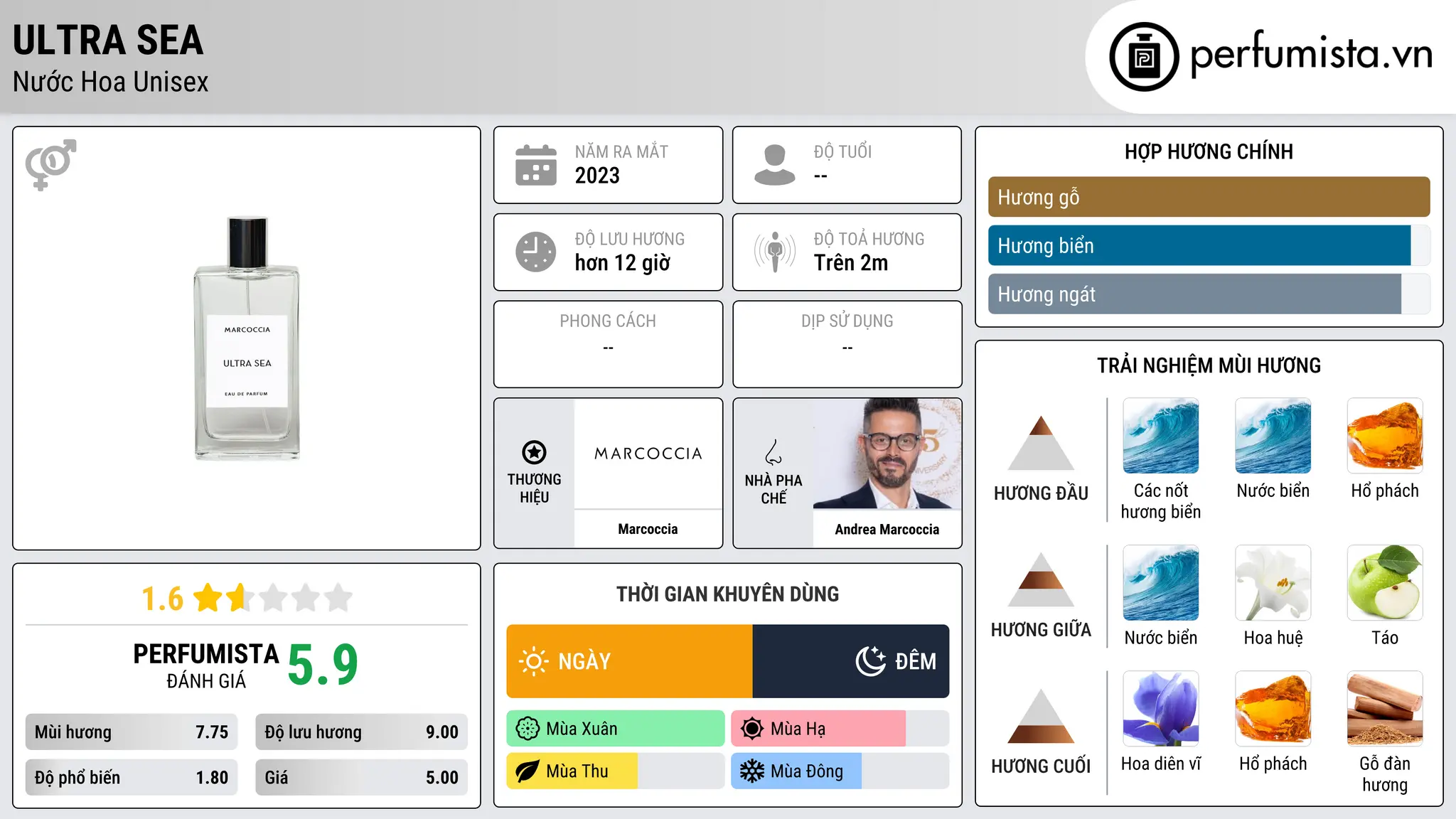Click the Độ phổ biến 1.80 score row
The height and width of the screenshot is (819, 1456).
[x=132, y=778]
